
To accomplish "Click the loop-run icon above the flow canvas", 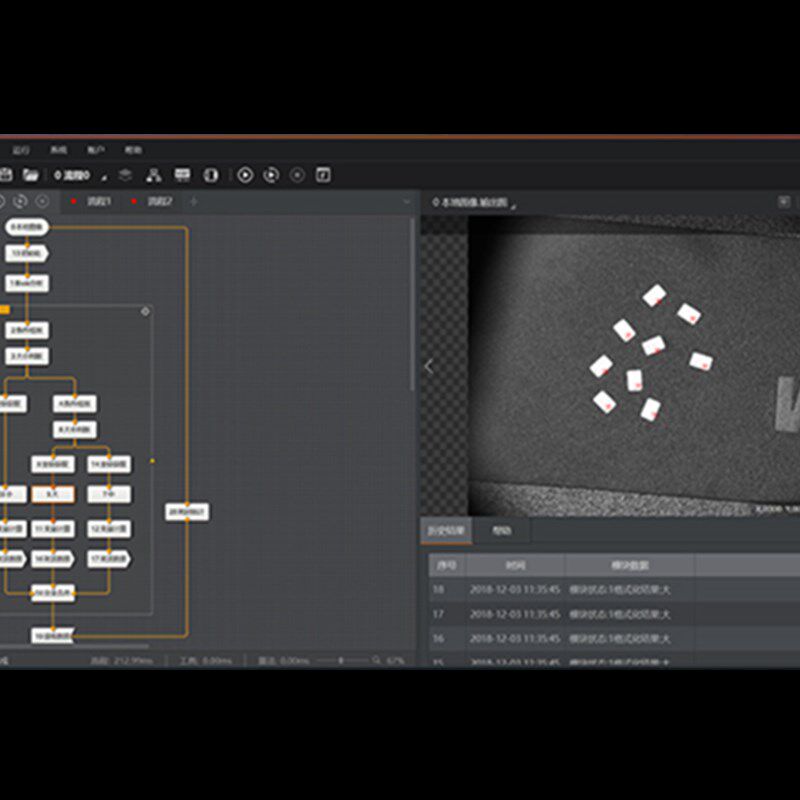I will (x=20, y=202).
